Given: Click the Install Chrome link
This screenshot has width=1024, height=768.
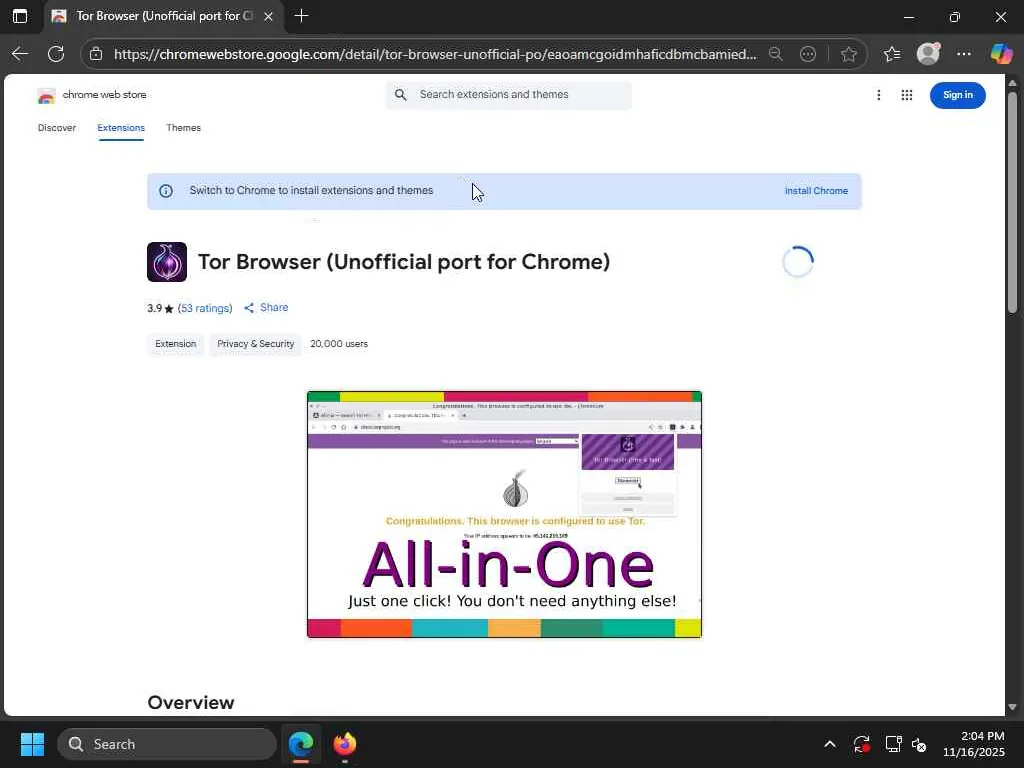Looking at the screenshot, I should tap(816, 191).
